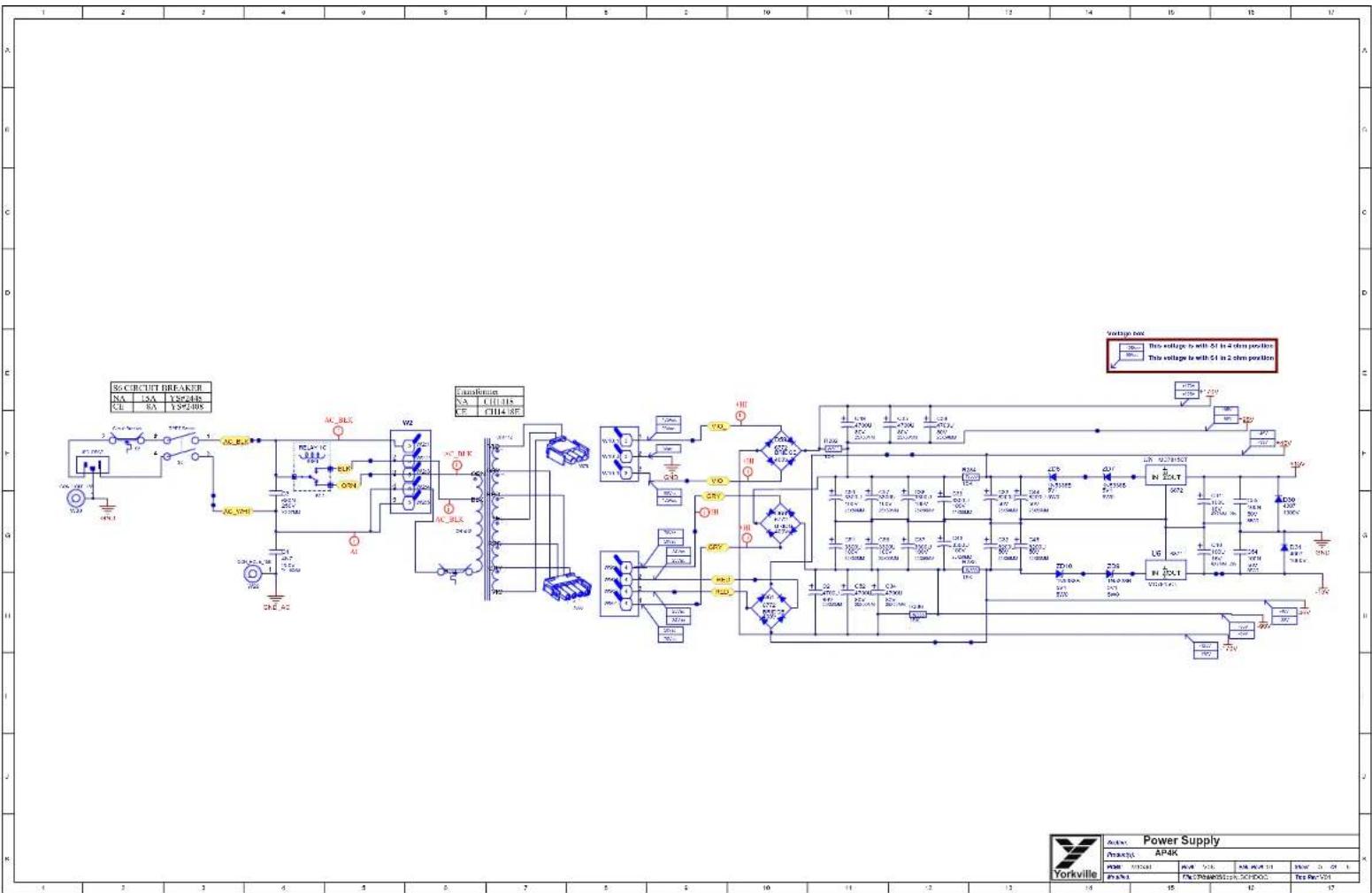Click the three-pin plug connector illustration
Screen dimensions: 1372x893
click(x=566, y=450)
